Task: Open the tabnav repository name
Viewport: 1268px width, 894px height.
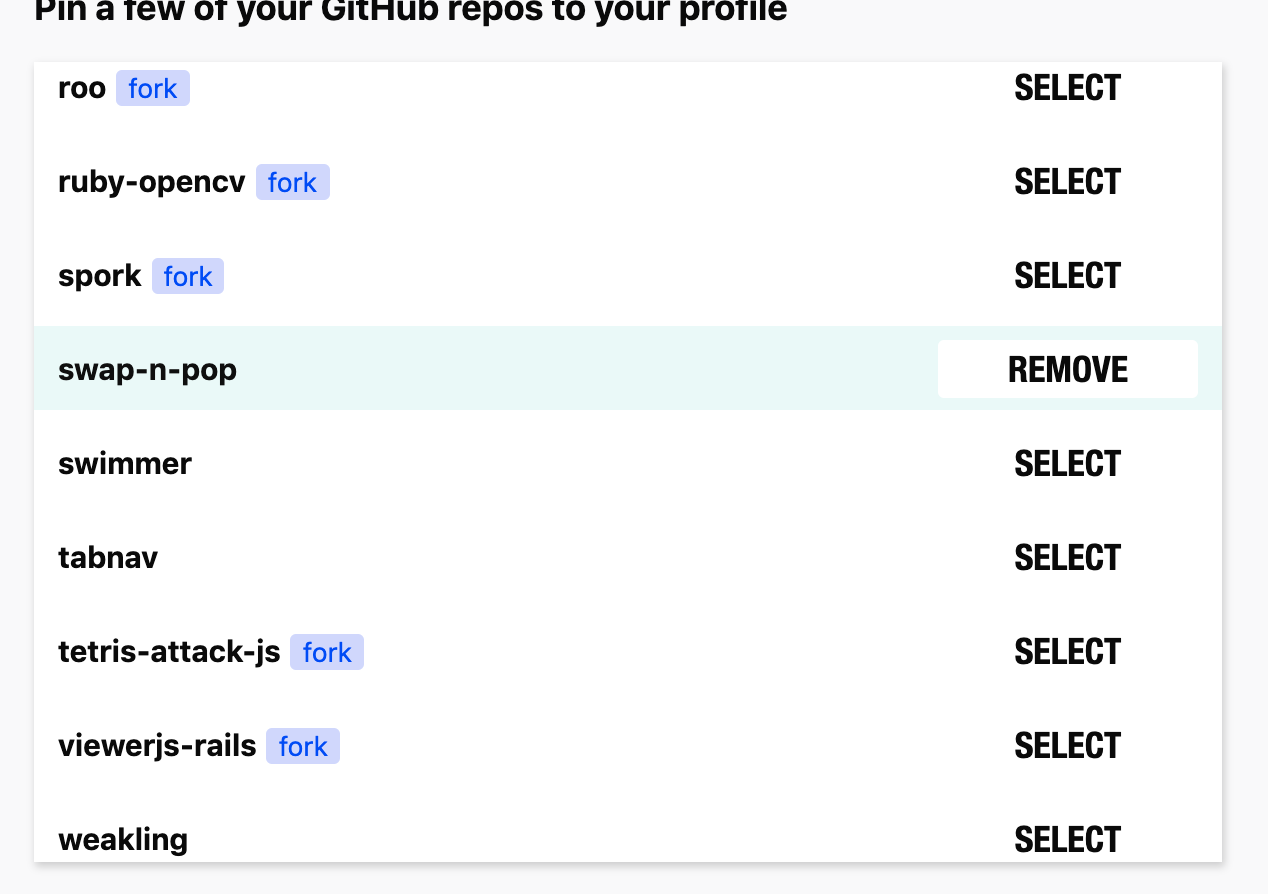Action: pyautogui.click(x=108, y=557)
